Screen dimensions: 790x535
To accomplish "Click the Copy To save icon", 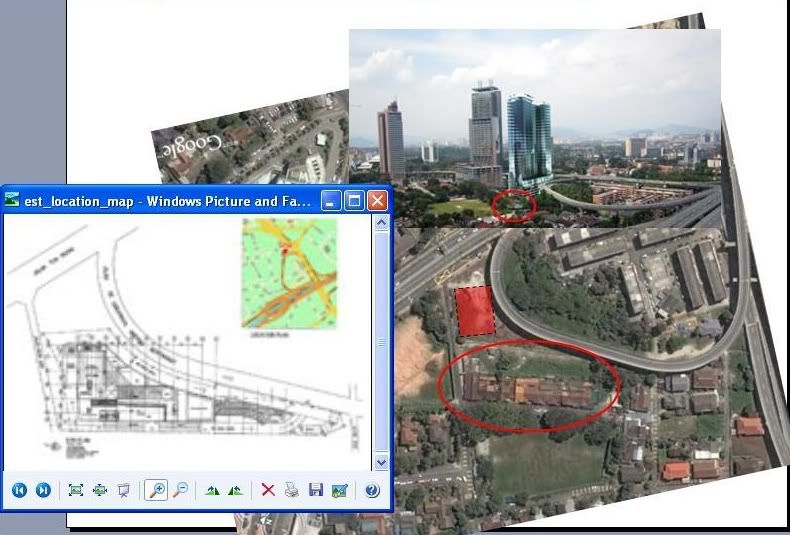I will tap(316, 490).
